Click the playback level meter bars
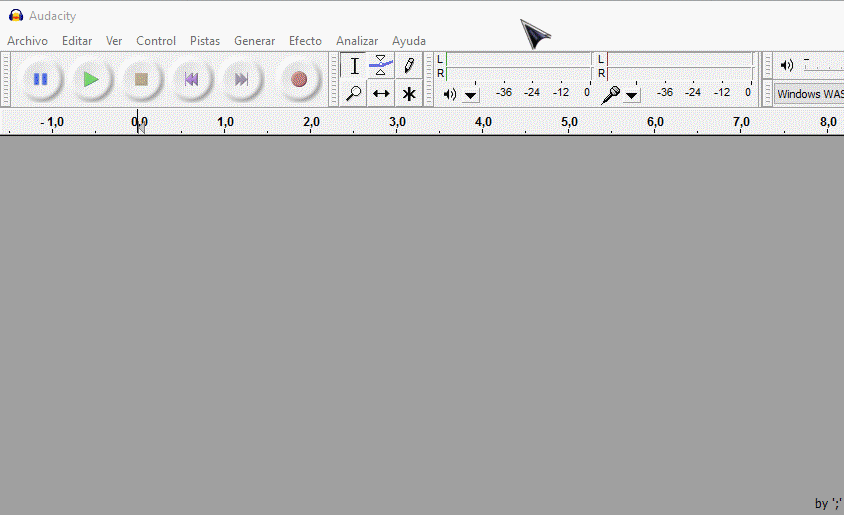Screen dimensions: 844x515 tap(518, 66)
